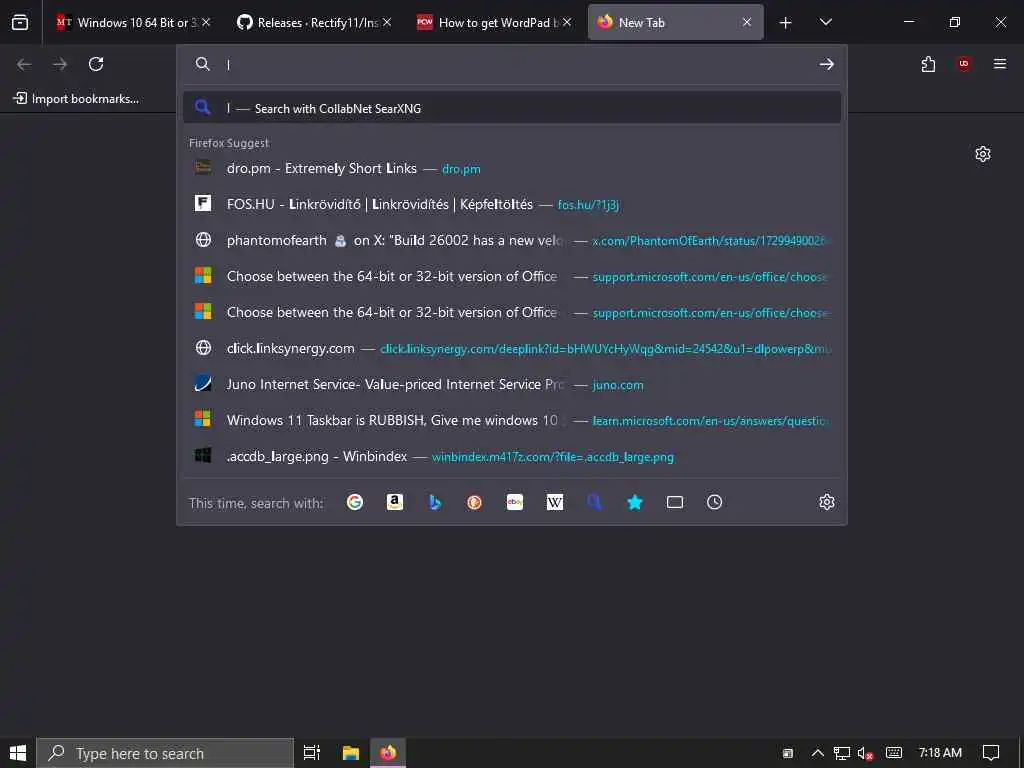
Task: Show hidden system tray icons chevron
Action: (x=817, y=753)
